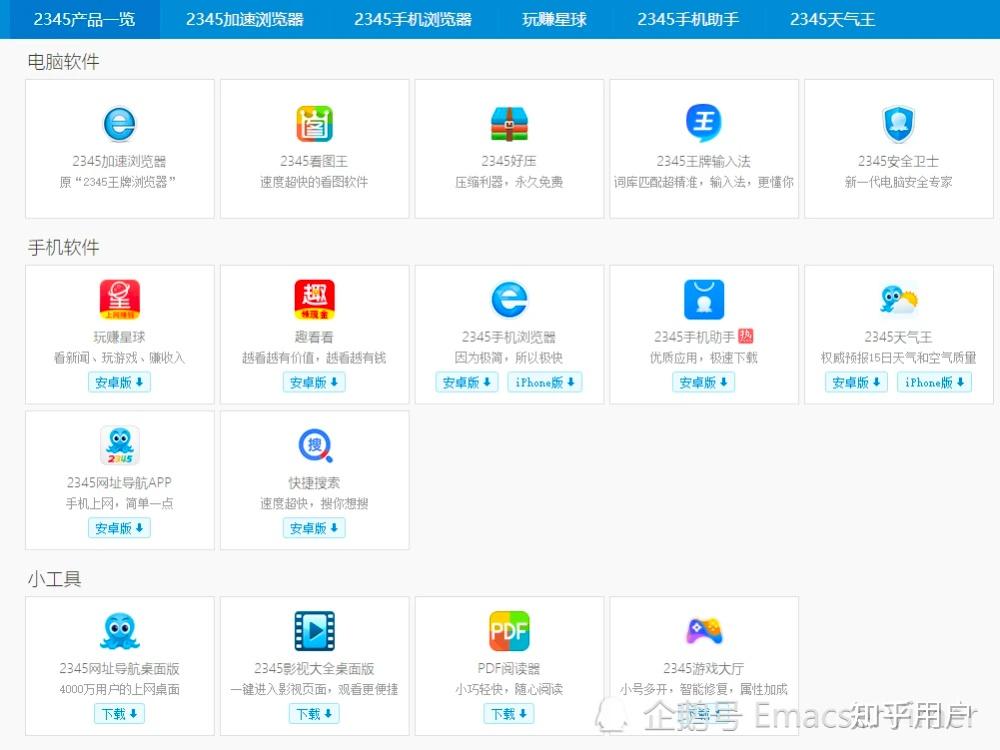Click the 小工具 section heading
Viewport: 1000px width, 750px height.
click(54, 579)
